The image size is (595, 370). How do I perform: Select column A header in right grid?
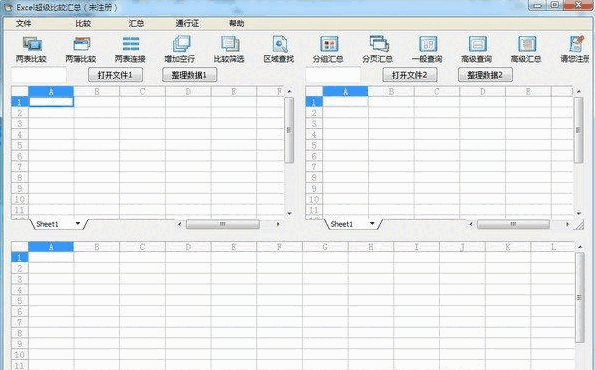pos(345,91)
